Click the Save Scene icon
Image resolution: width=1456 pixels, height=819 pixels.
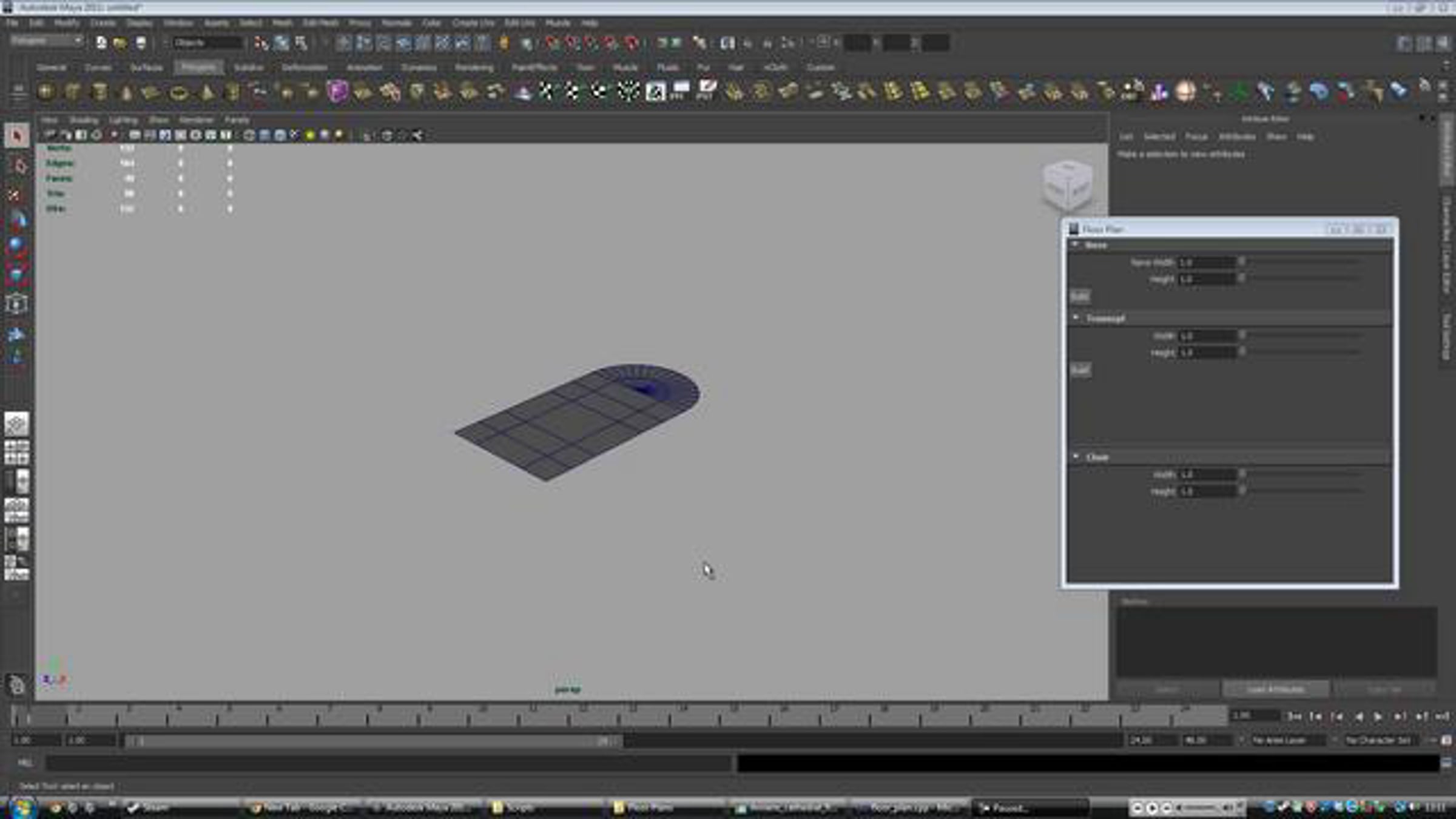click(x=140, y=43)
